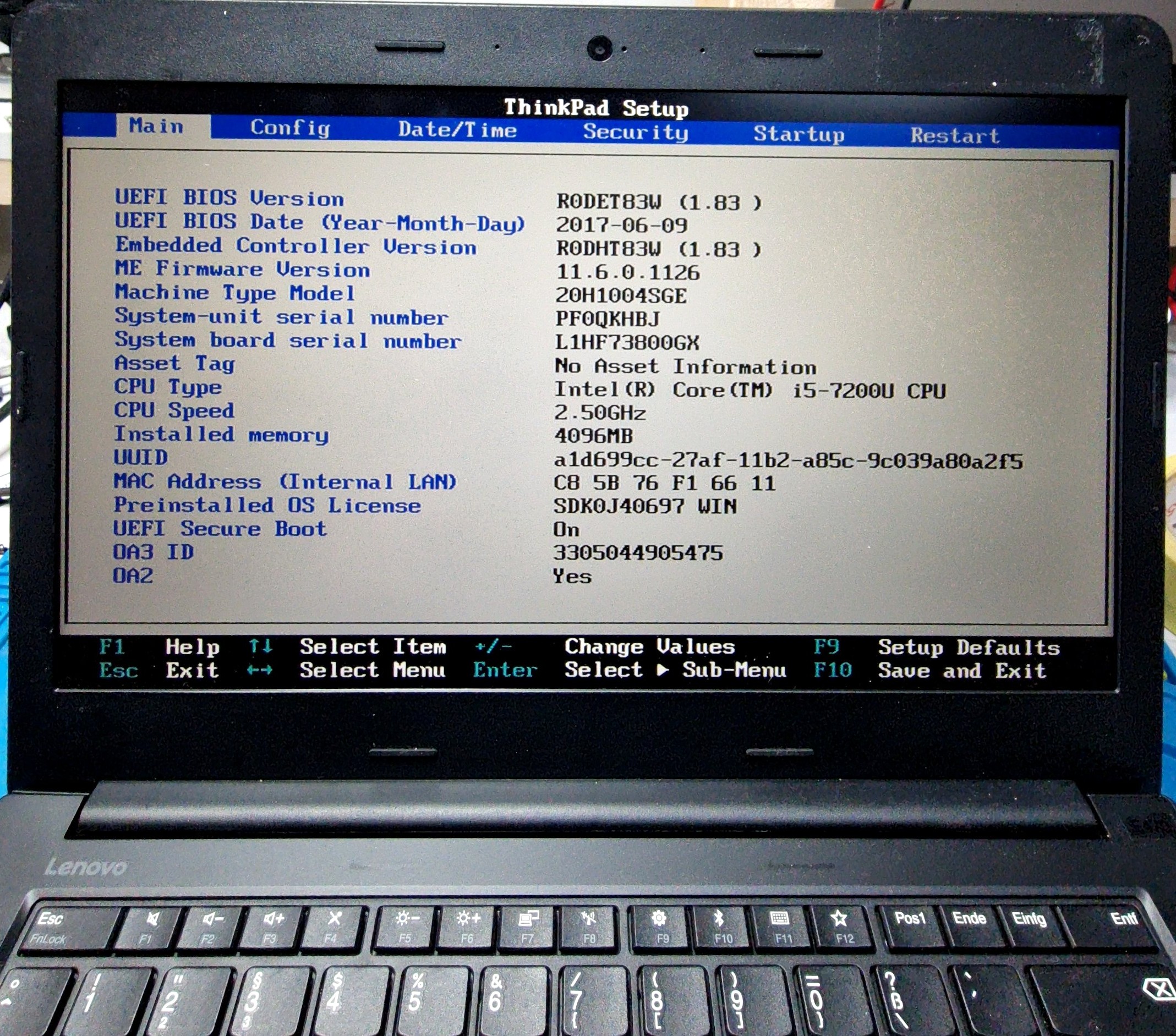This screenshot has width=1176, height=1036.
Task: Select the 'Preinstalled OS License' label
Action: point(267,506)
